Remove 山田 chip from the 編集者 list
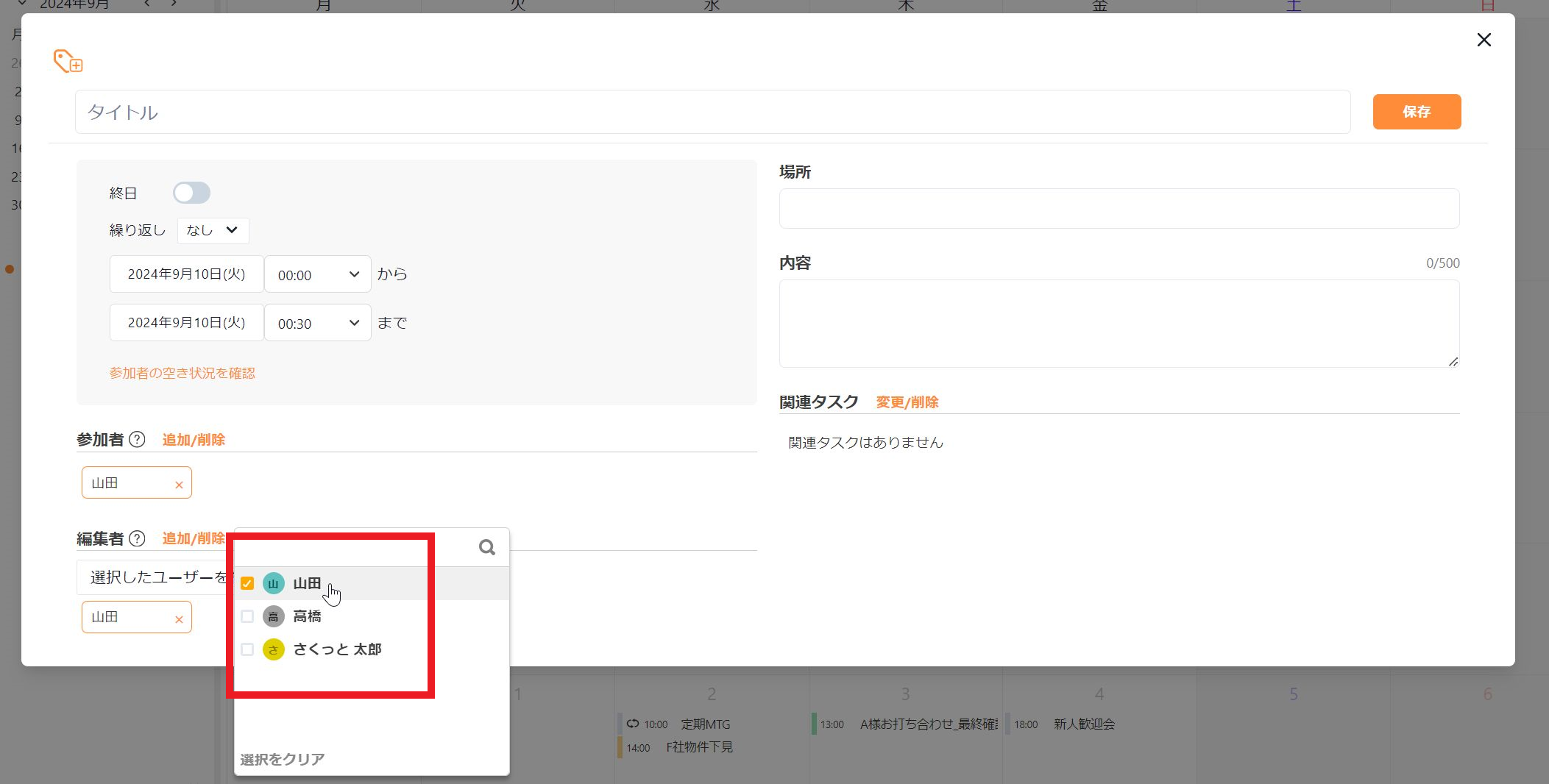 point(179,619)
